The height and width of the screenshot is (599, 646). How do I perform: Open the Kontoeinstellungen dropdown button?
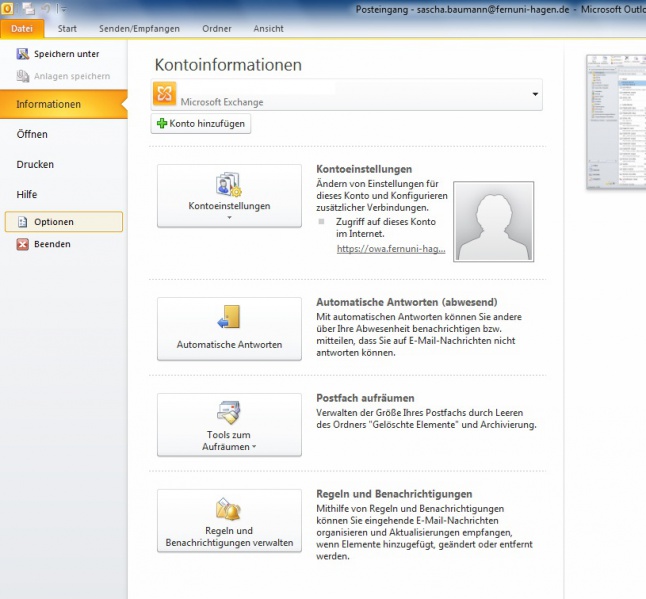pos(229,196)
